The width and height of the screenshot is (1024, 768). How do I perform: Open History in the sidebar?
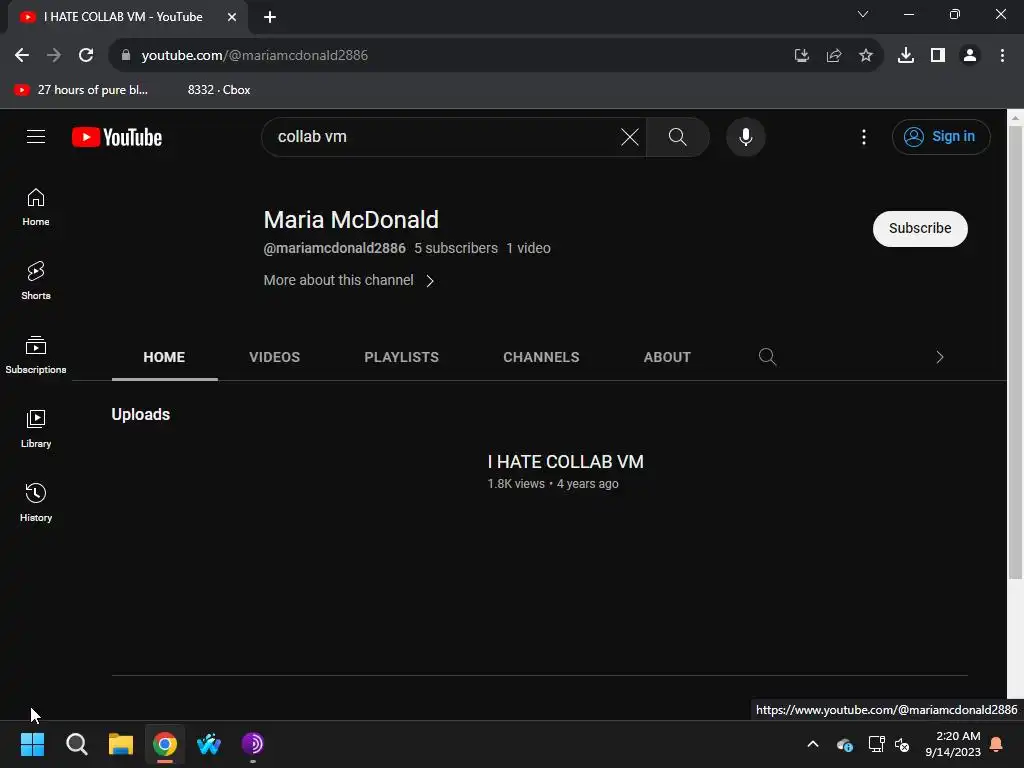pyautogui.click(x=36, y=502)
